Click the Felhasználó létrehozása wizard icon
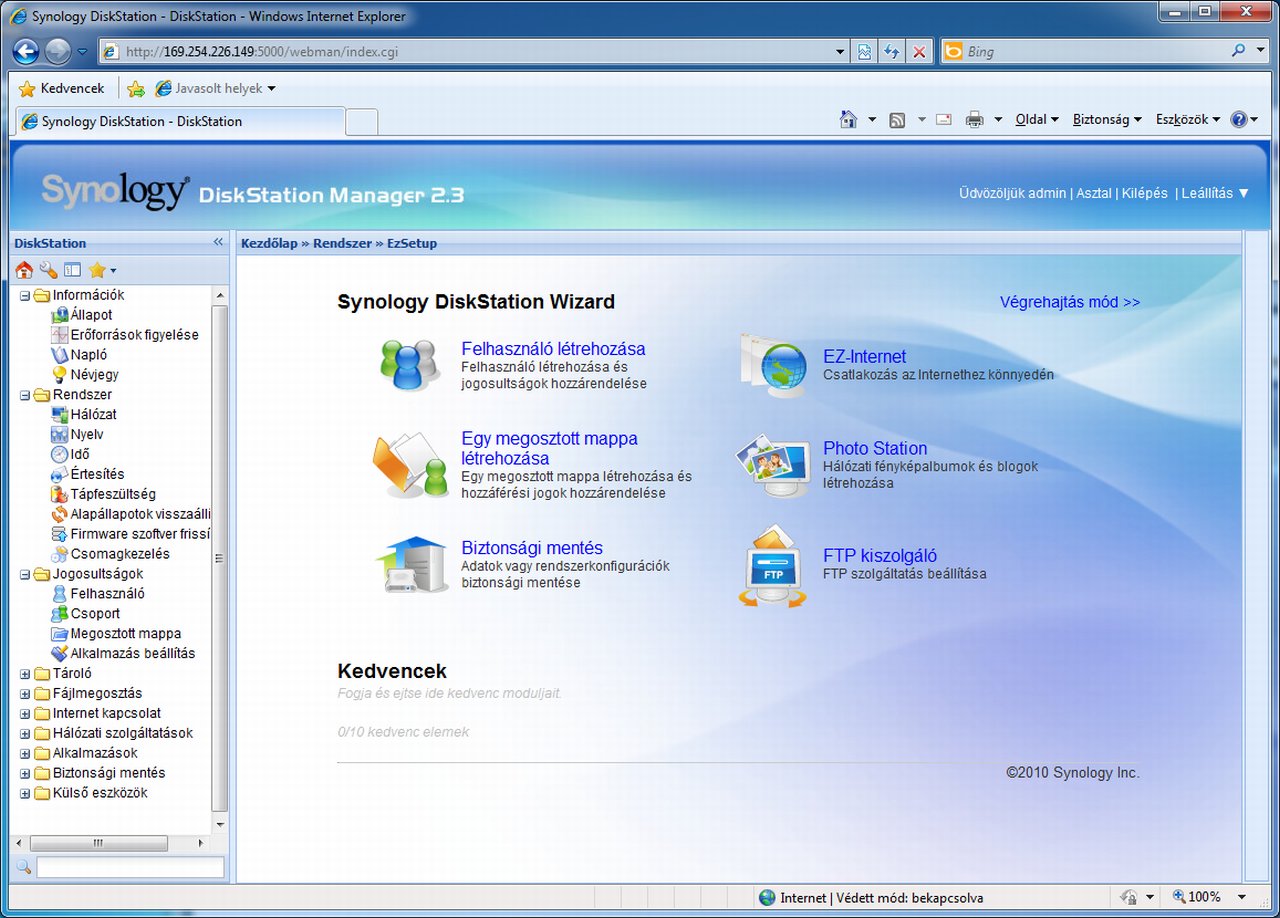This screenshot has height=918, width=1280. point(410,365)
